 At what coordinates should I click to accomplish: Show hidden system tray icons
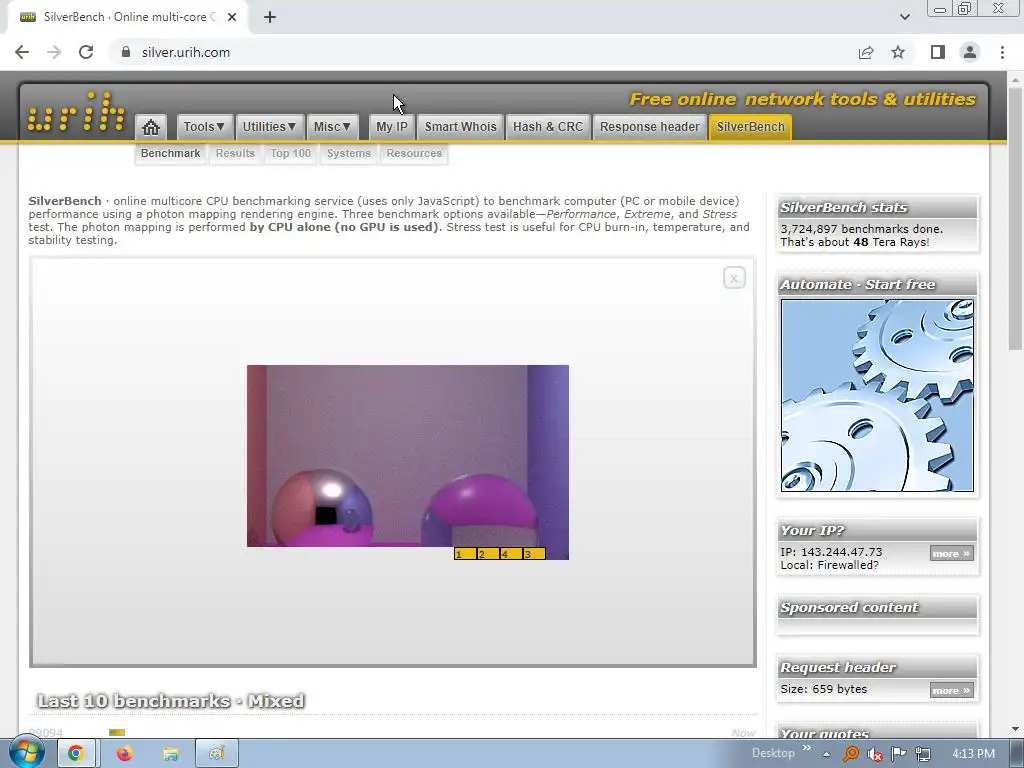826,754
